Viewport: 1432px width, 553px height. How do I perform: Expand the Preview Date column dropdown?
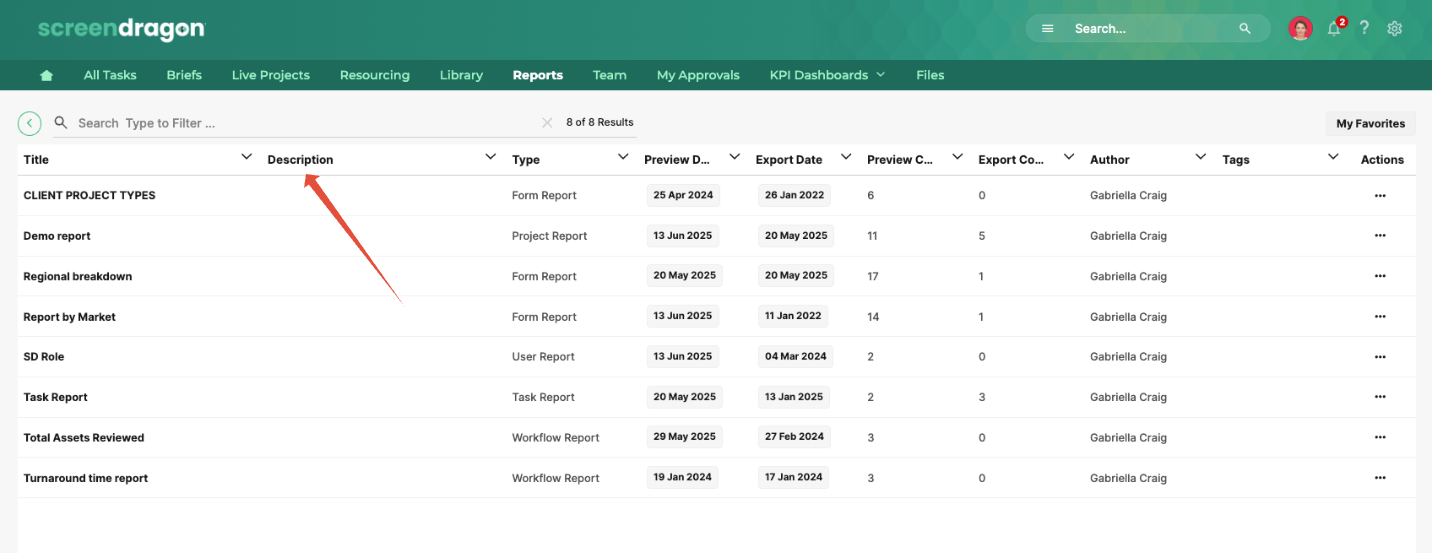[735, 157]
